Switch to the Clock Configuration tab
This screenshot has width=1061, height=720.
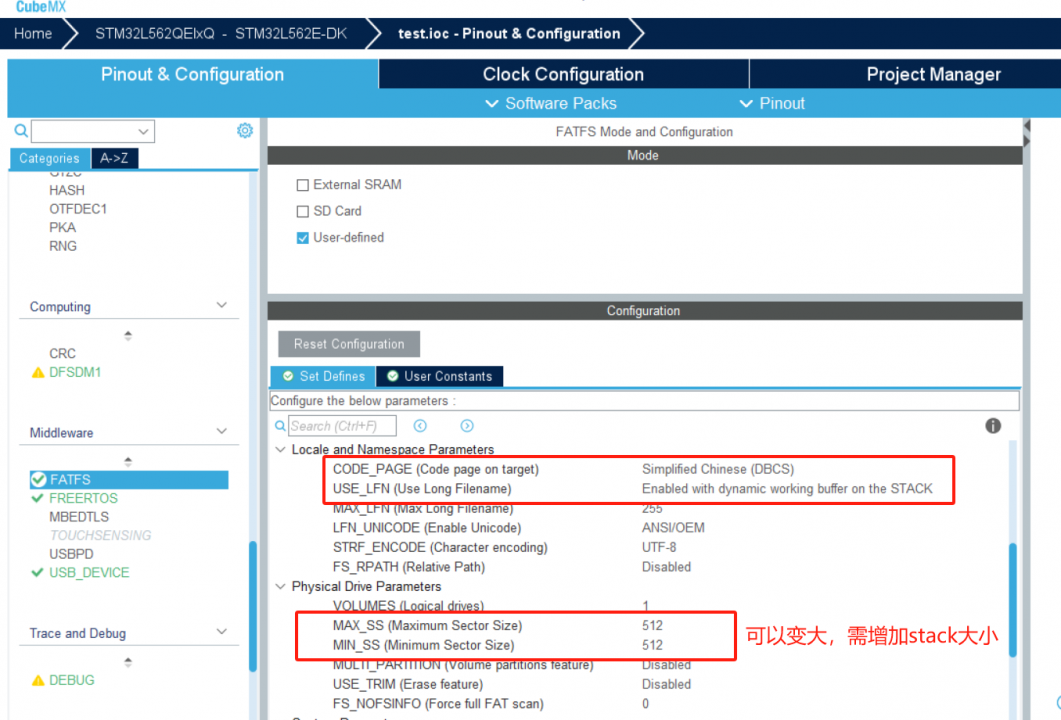[562, 73]
